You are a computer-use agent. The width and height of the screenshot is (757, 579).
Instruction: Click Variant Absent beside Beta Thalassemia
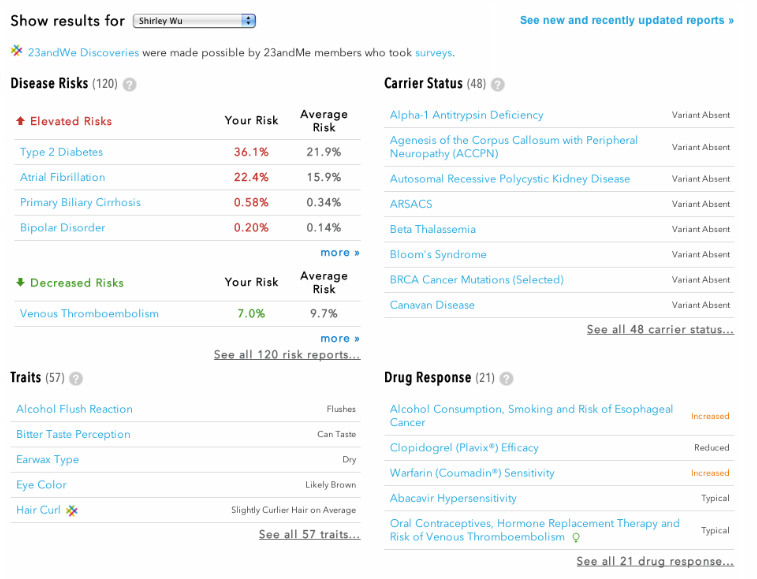coord(701,229)
